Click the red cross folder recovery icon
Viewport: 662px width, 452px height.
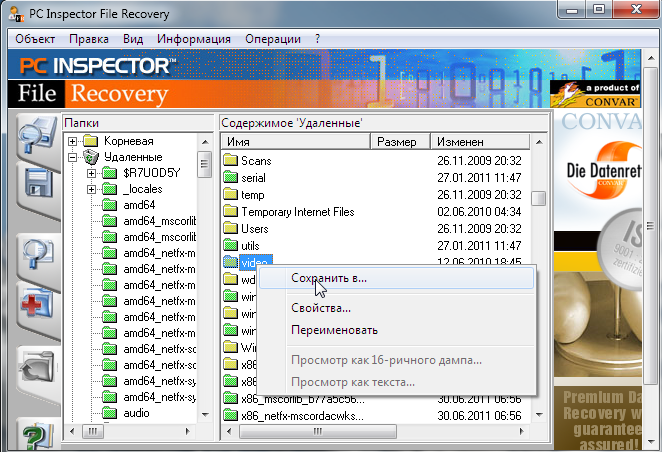pyautogui.click(x=37, y=304)
